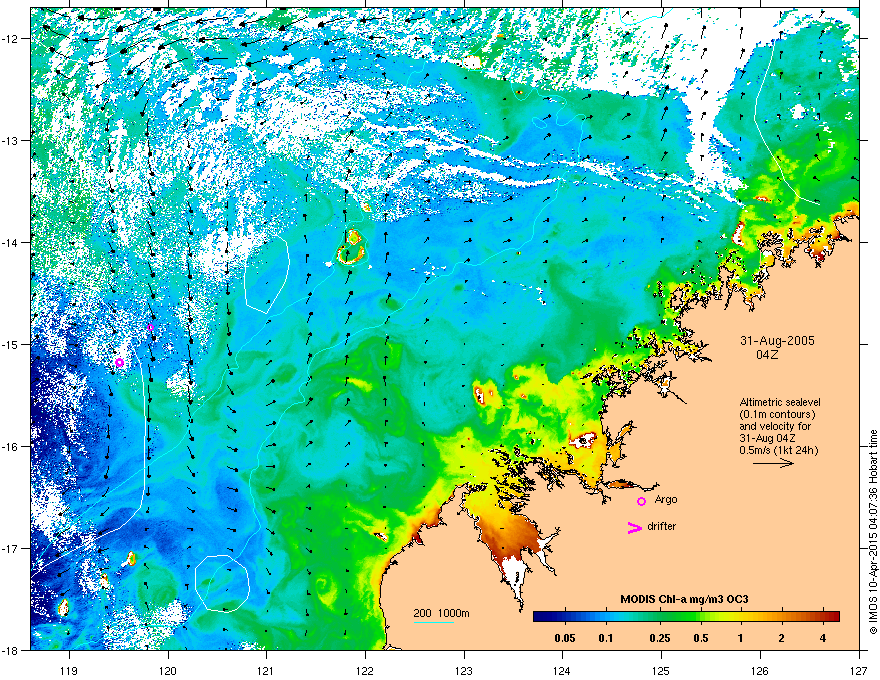
Task: Click the magenta Argo legend circle
Action: pos(641,501)
